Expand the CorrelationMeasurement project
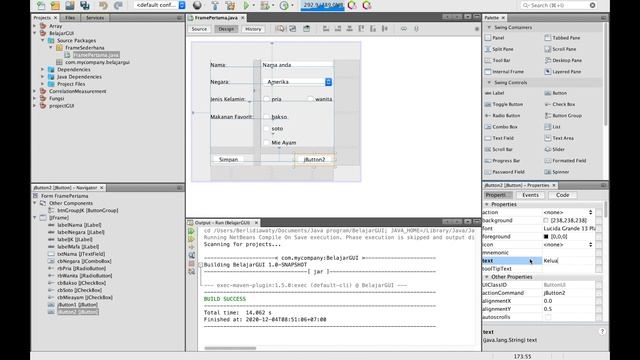640x360 pixels. [x=35, y=91]
